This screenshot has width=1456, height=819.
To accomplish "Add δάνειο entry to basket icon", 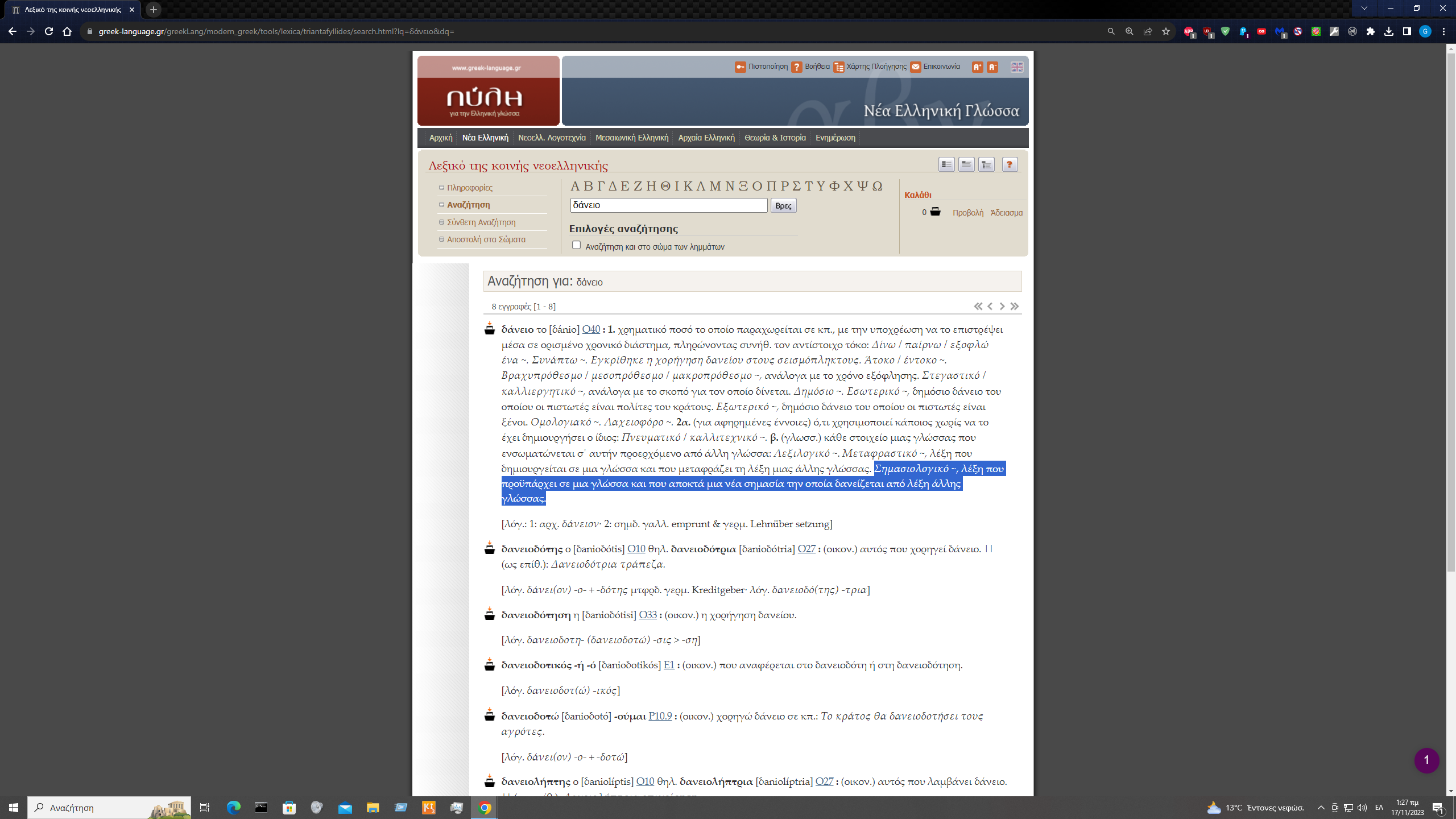I will tap(490, 329).
